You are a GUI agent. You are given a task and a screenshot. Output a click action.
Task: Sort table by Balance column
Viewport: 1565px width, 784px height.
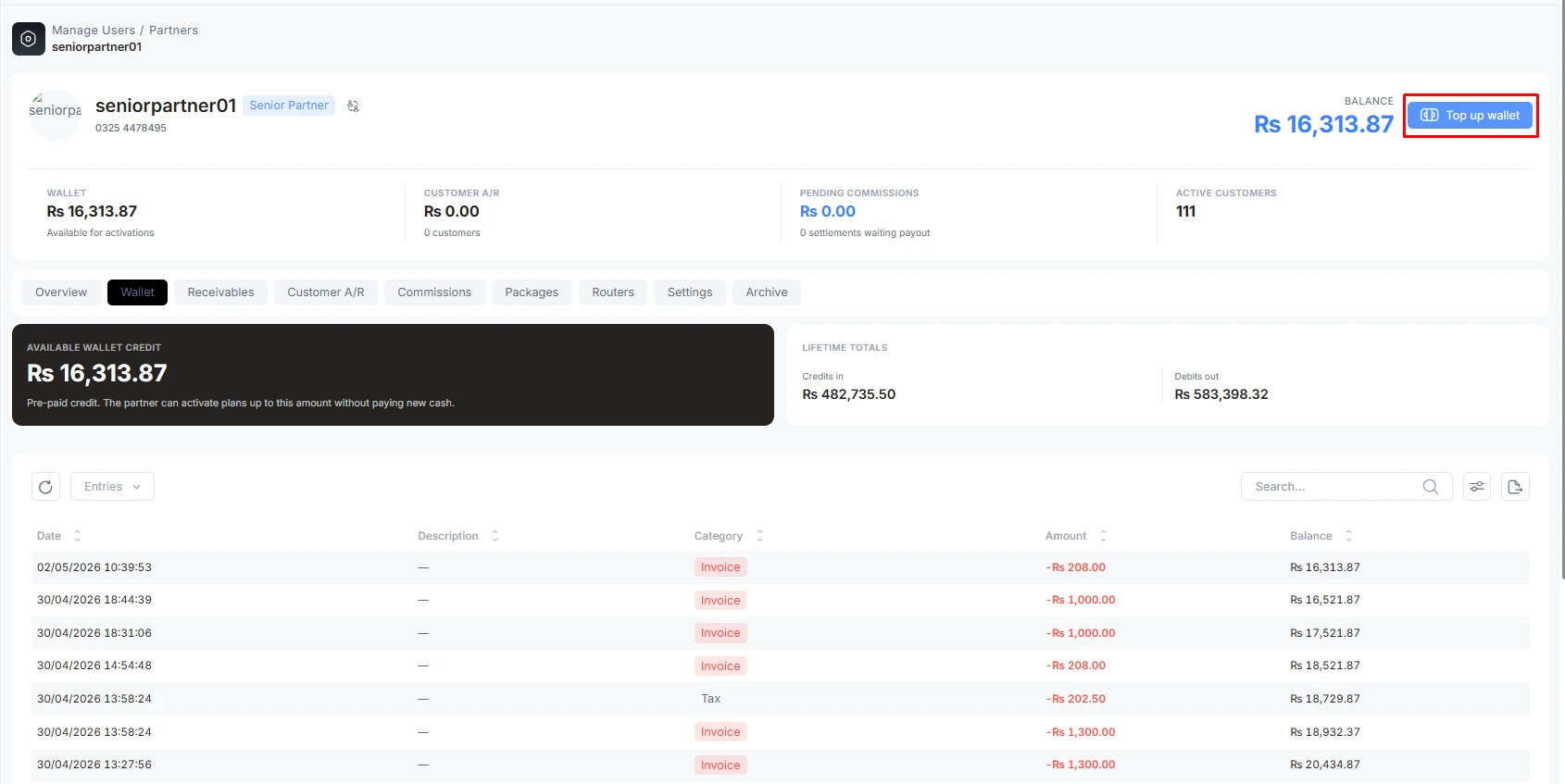pos(1348,536)
